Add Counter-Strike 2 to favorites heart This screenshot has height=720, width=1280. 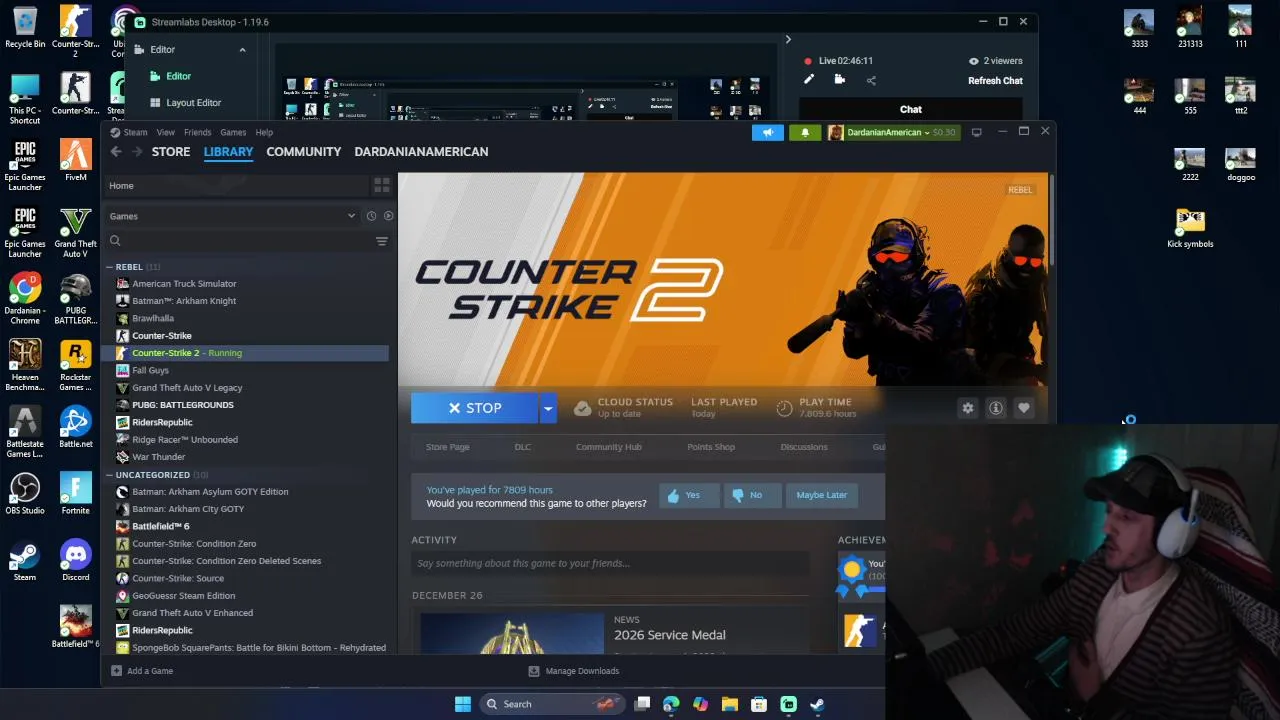(x=1023, y=408)
